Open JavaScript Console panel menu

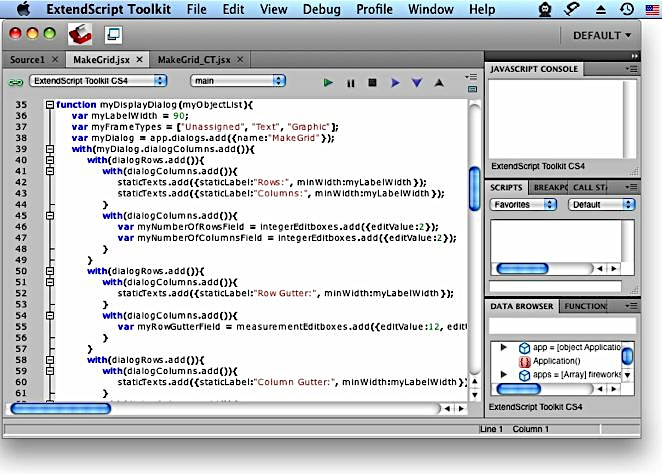[632, 69]
